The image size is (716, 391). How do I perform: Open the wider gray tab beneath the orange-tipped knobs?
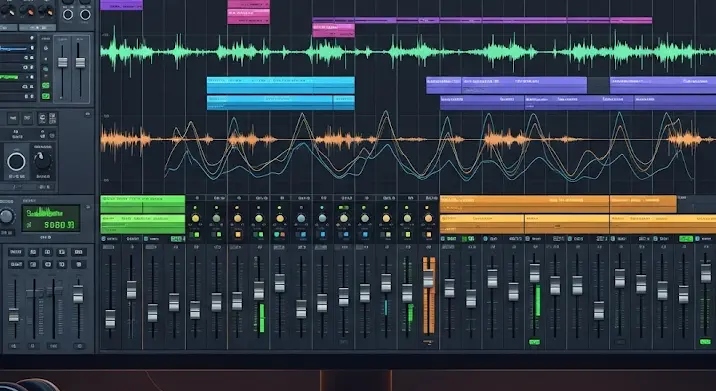[37, 27]
